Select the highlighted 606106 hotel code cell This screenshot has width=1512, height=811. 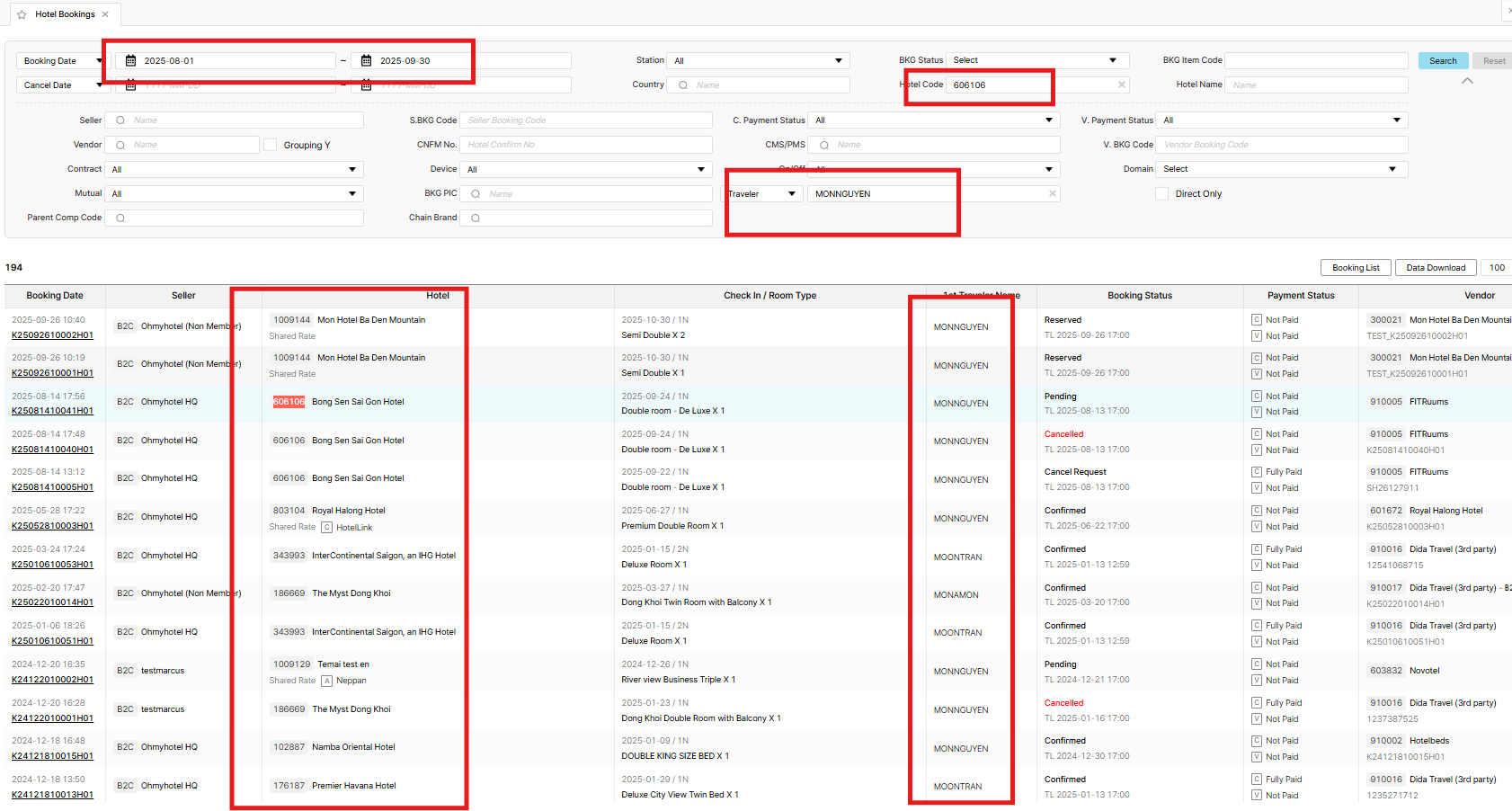289,402
